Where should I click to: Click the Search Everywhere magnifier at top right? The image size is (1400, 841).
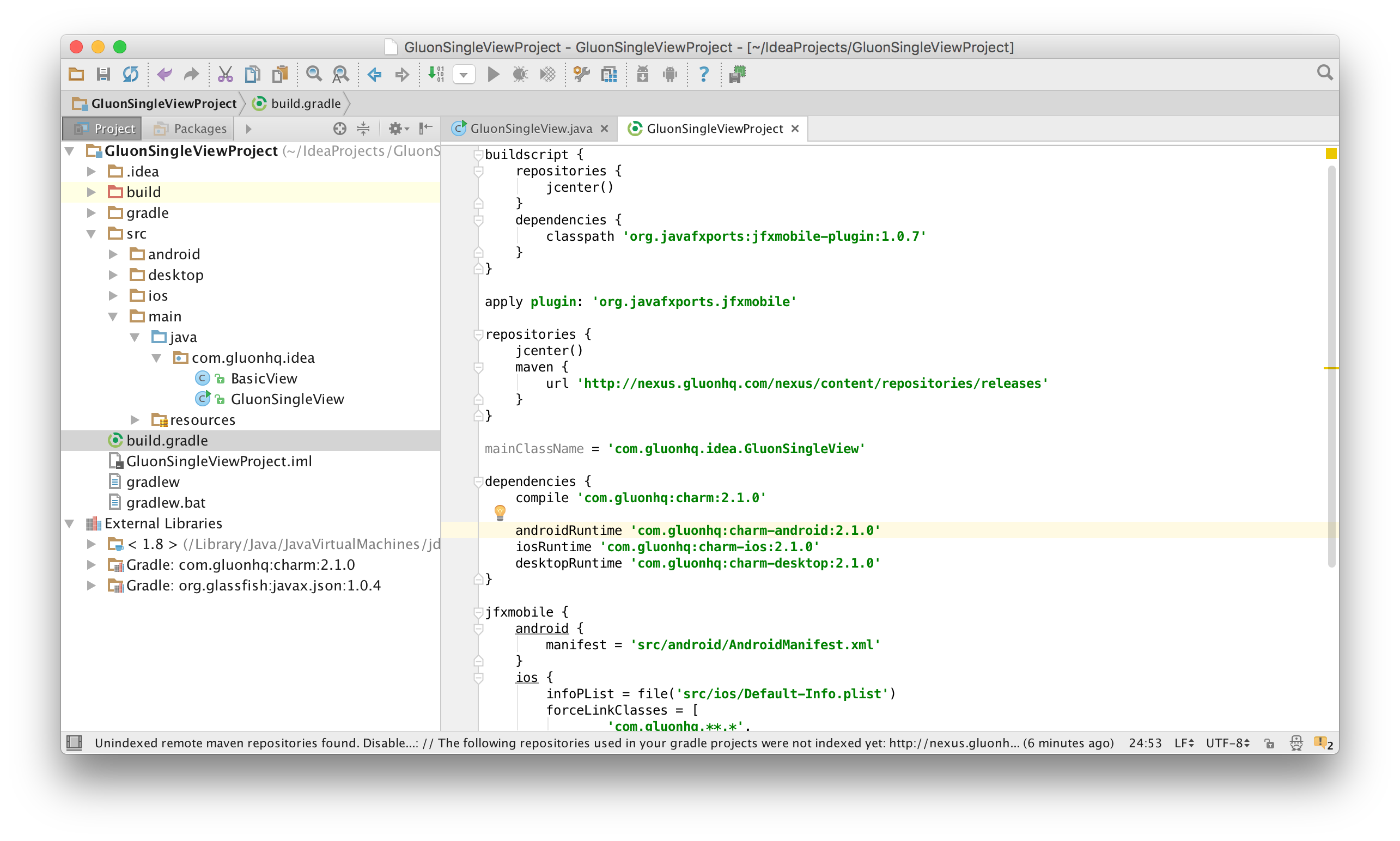(x=1325, y=73)
